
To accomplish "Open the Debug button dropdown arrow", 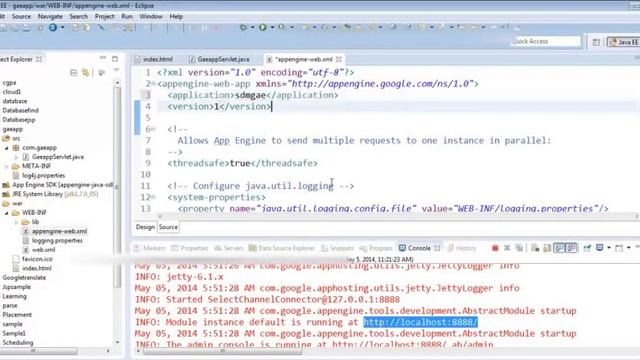I will 253,27.
